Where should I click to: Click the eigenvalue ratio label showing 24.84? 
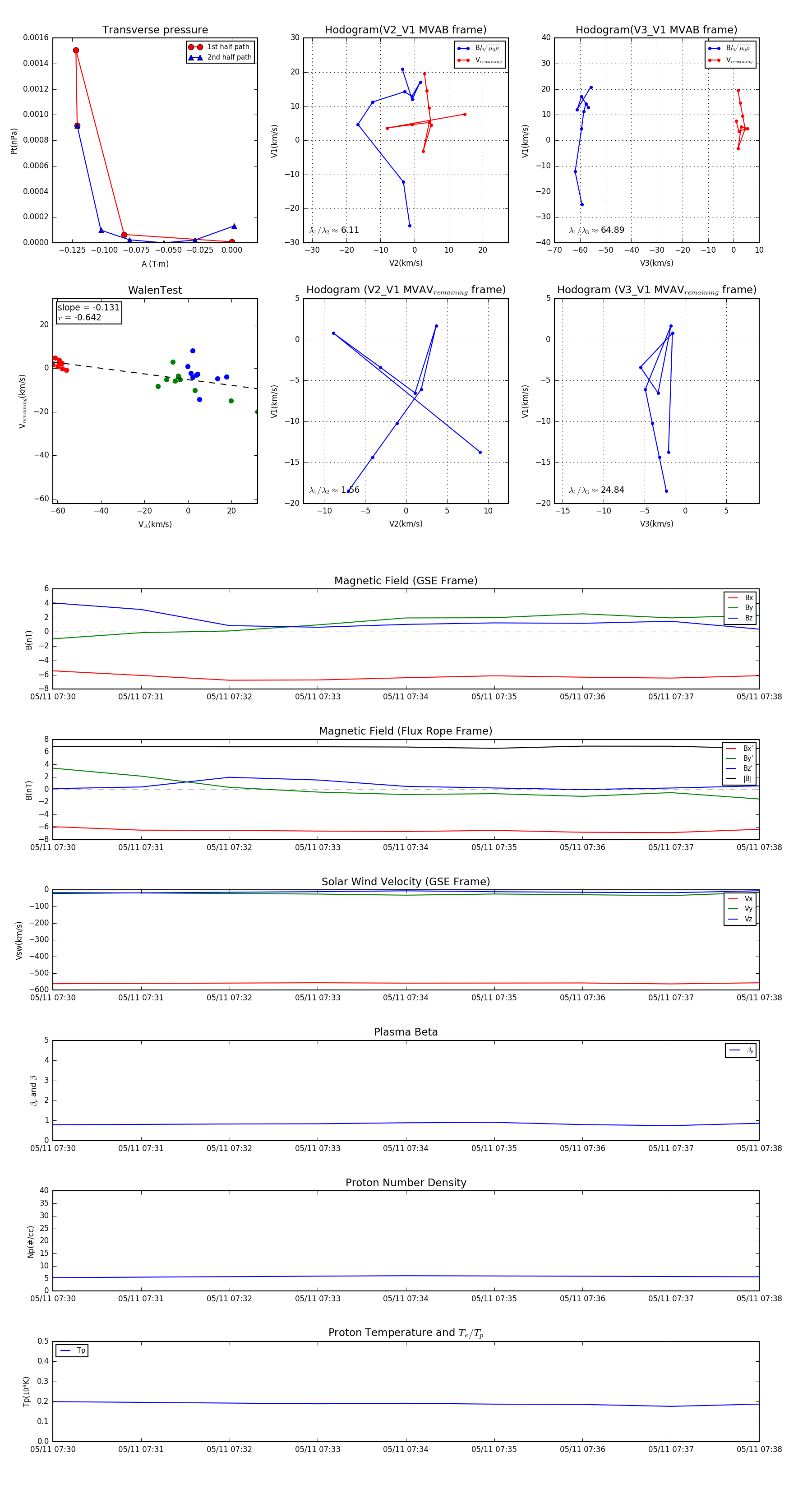click(x=596, y=490)
